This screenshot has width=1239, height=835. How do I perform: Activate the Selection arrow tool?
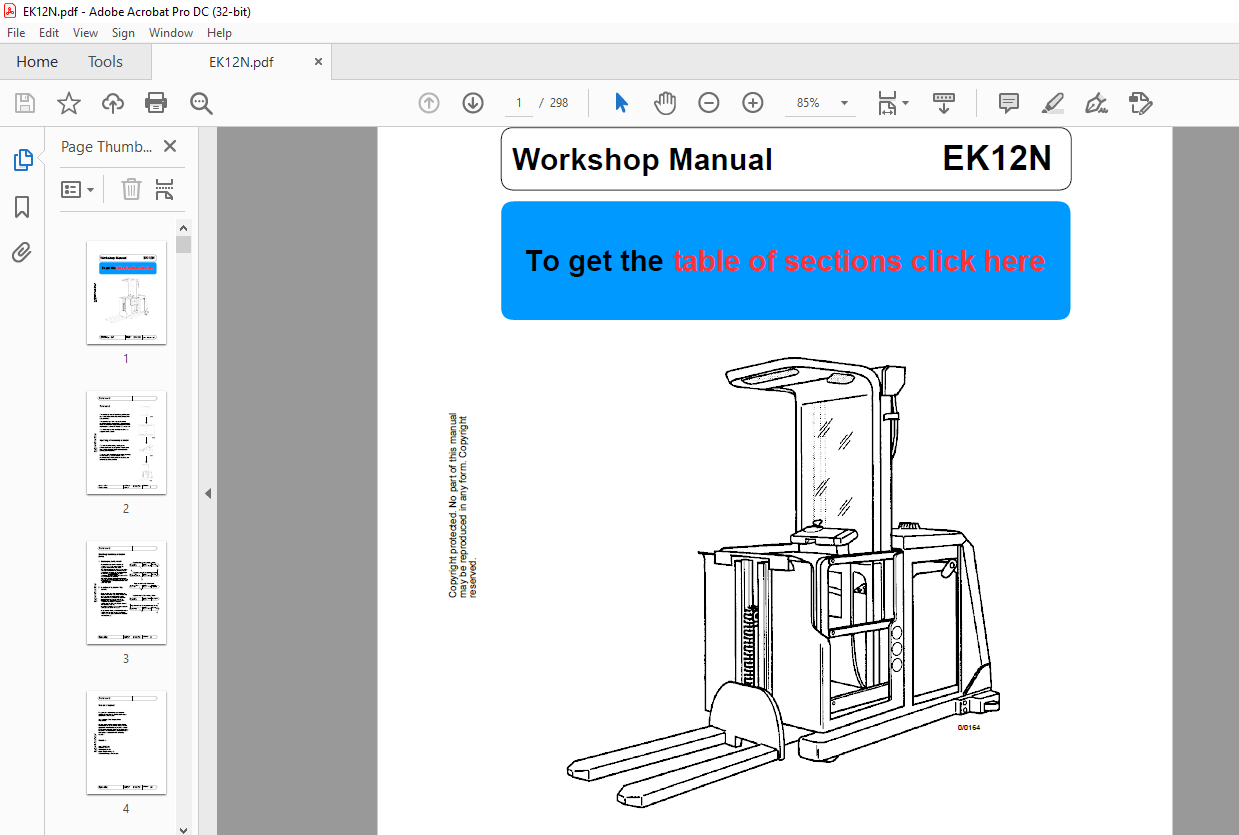click(x=621, y=103)
